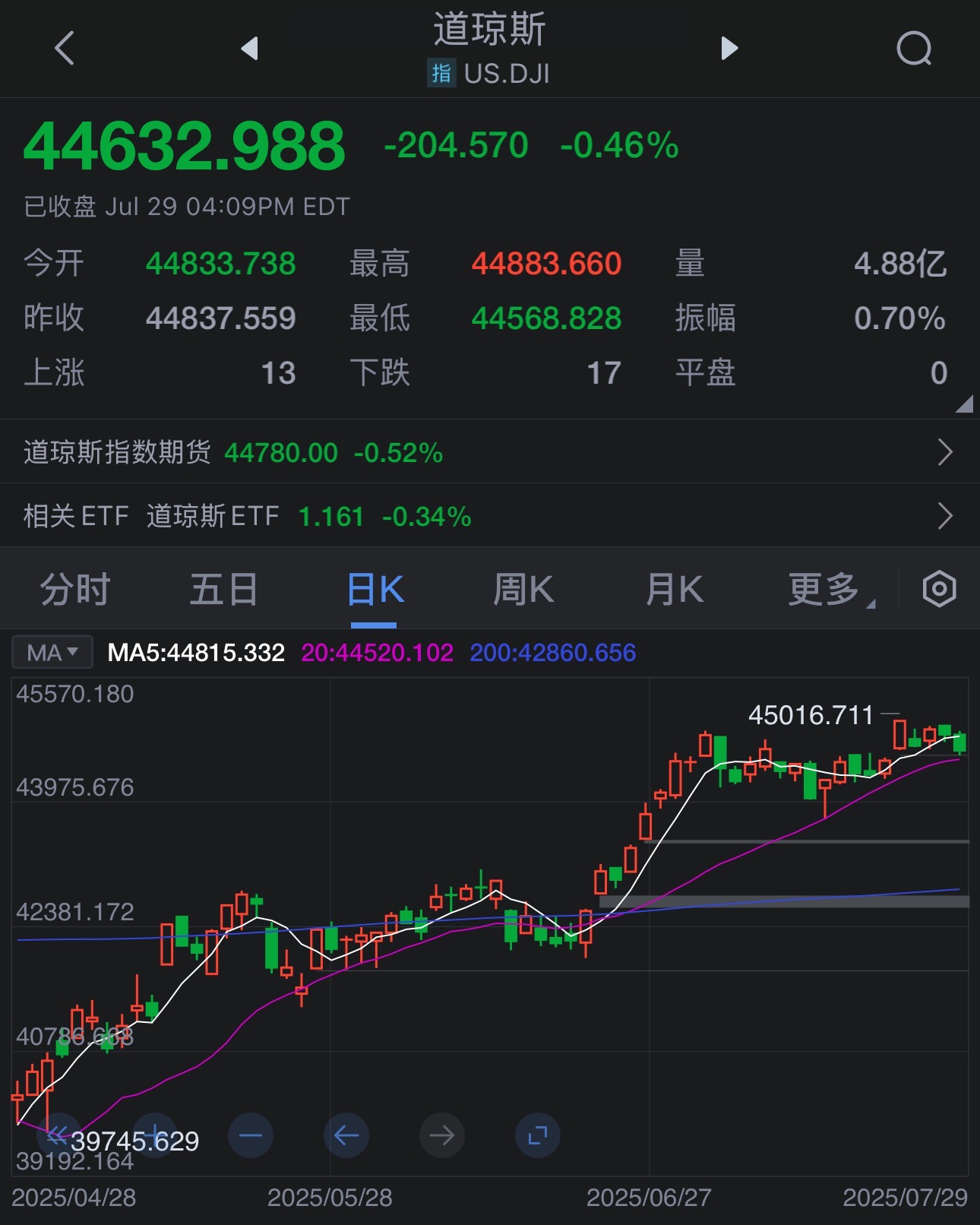
Task: Select the 日K tab
Action: coord(375,589)
